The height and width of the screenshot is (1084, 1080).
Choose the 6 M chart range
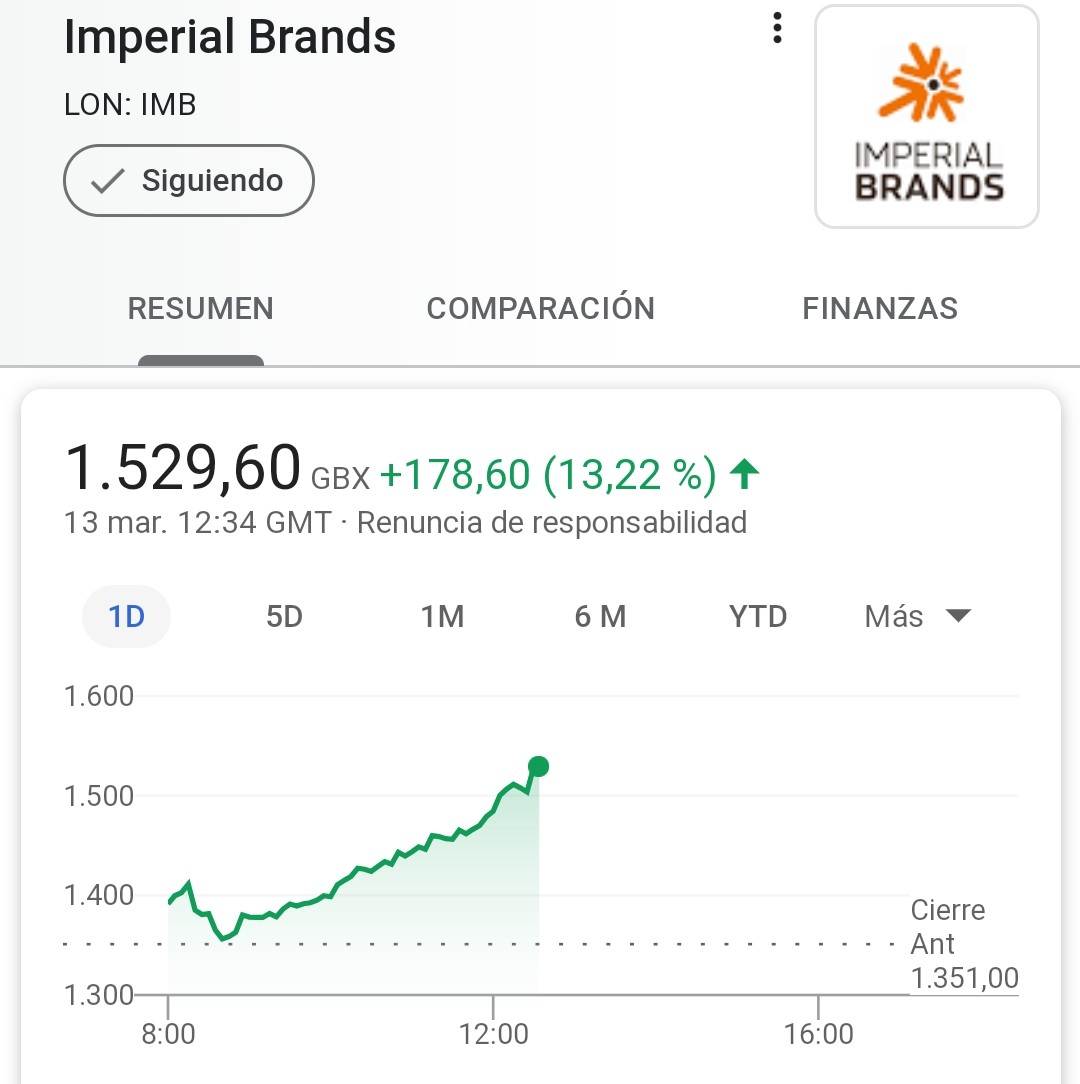tap(600, 617)
